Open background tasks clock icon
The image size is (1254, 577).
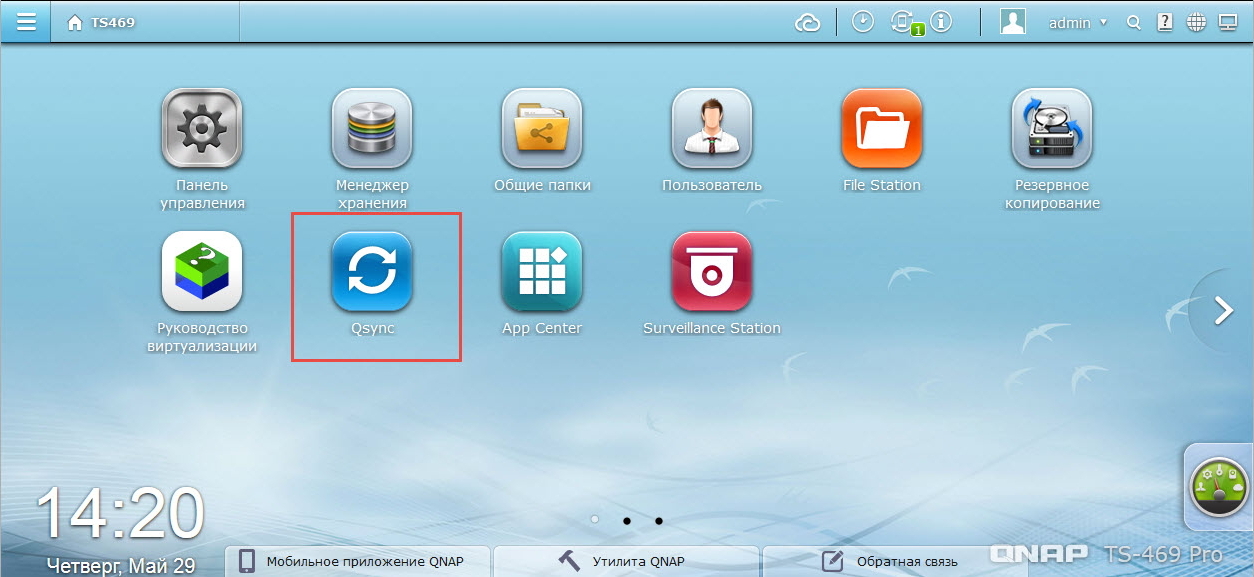(862, 22)
